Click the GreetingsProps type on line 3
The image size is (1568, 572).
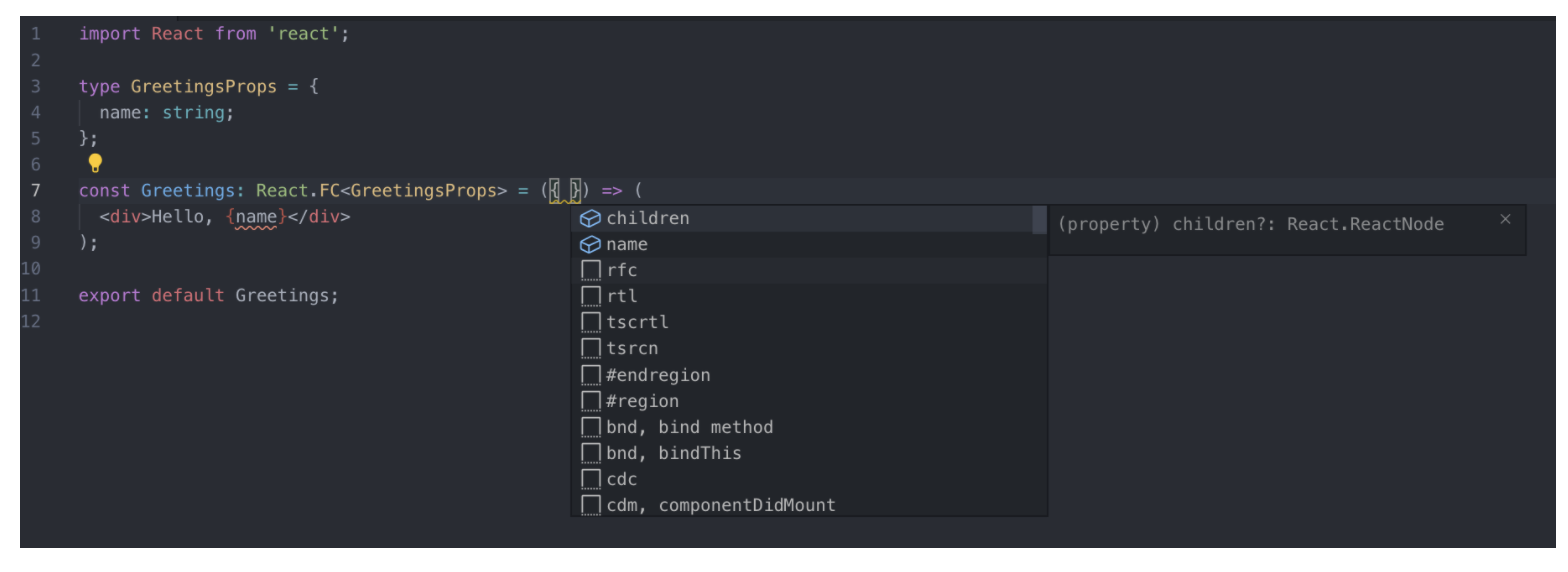click(x=203, y=86)
